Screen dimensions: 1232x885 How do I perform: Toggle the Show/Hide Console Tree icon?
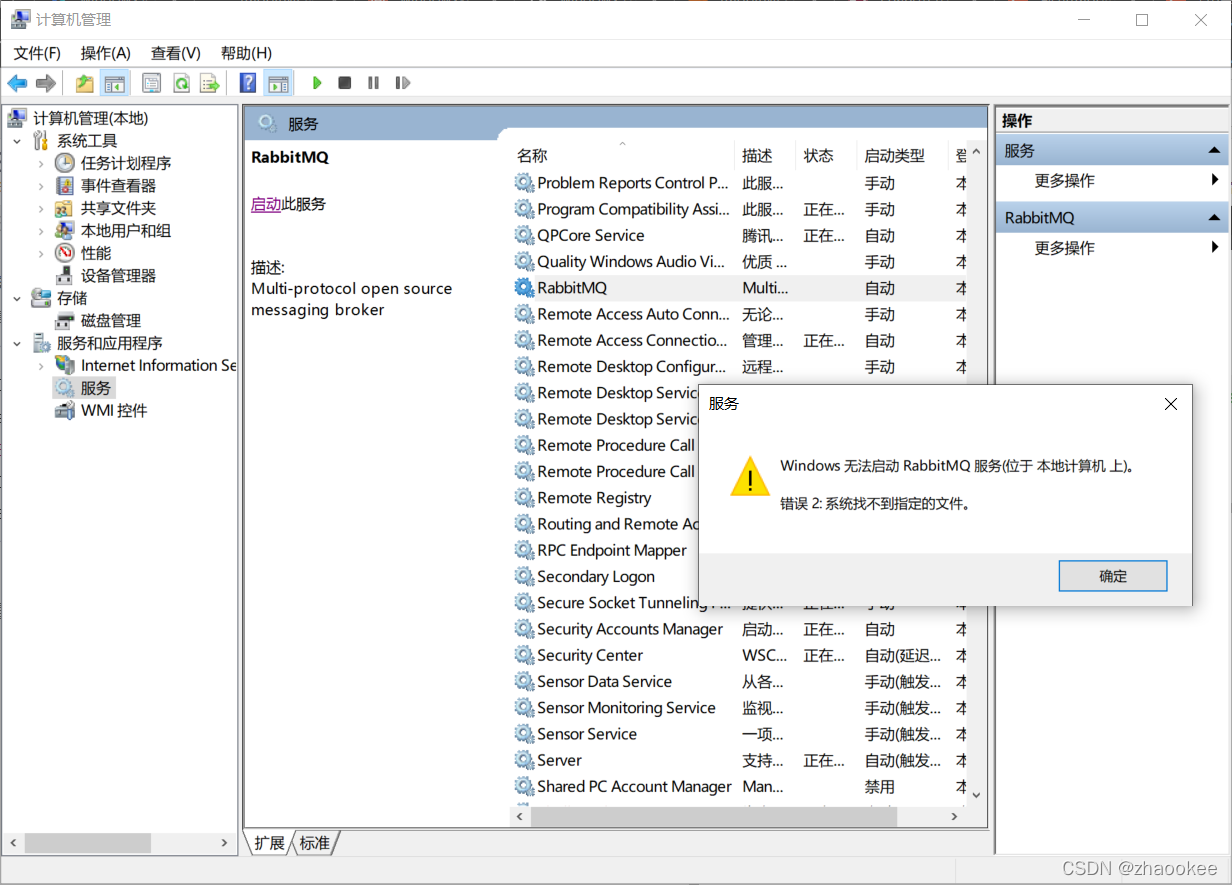click(115, 83)
